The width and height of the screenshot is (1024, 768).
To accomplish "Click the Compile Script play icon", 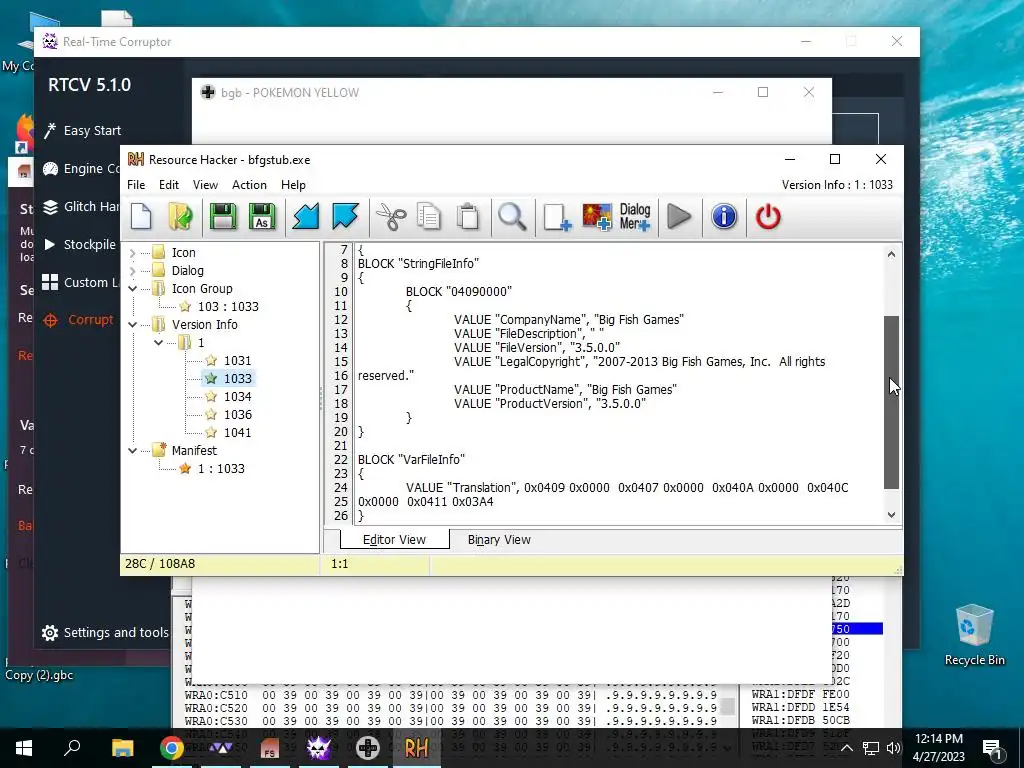I will pyautogui.click(x=679, y=217).
